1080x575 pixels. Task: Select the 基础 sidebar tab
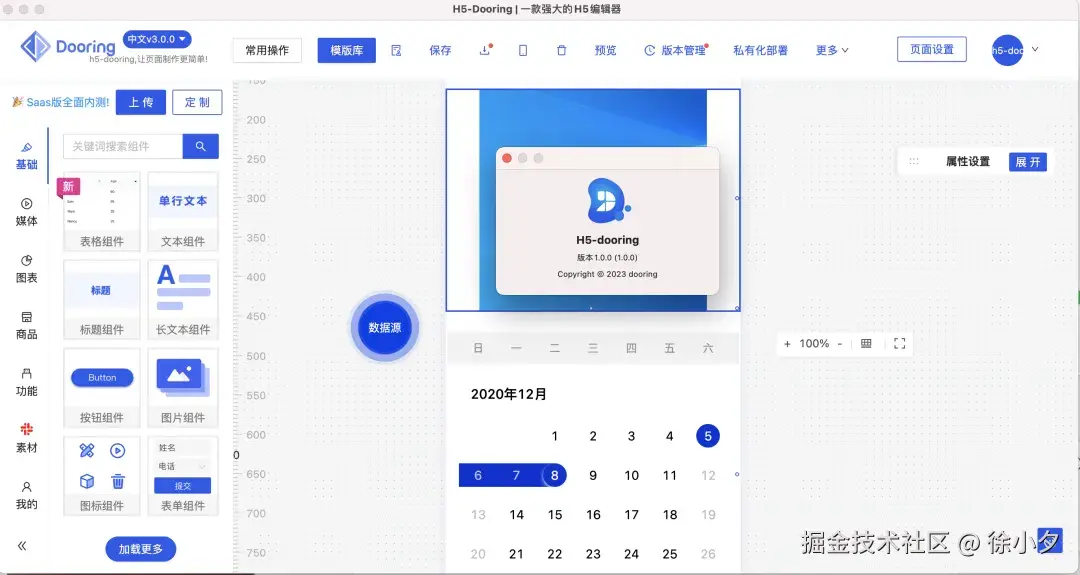tap(26, 156)
